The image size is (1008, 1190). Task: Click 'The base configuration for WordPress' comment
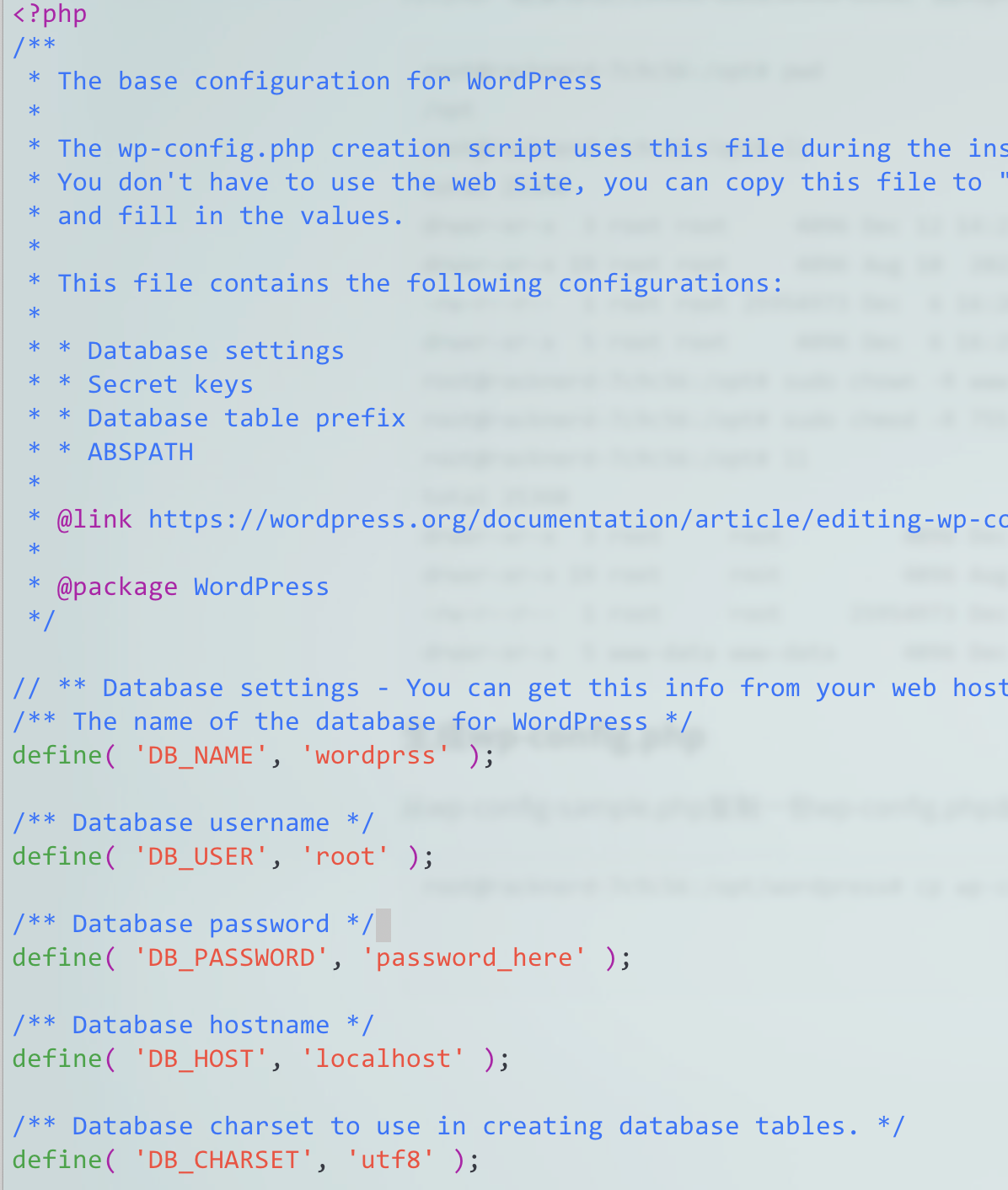pos(330,81)
